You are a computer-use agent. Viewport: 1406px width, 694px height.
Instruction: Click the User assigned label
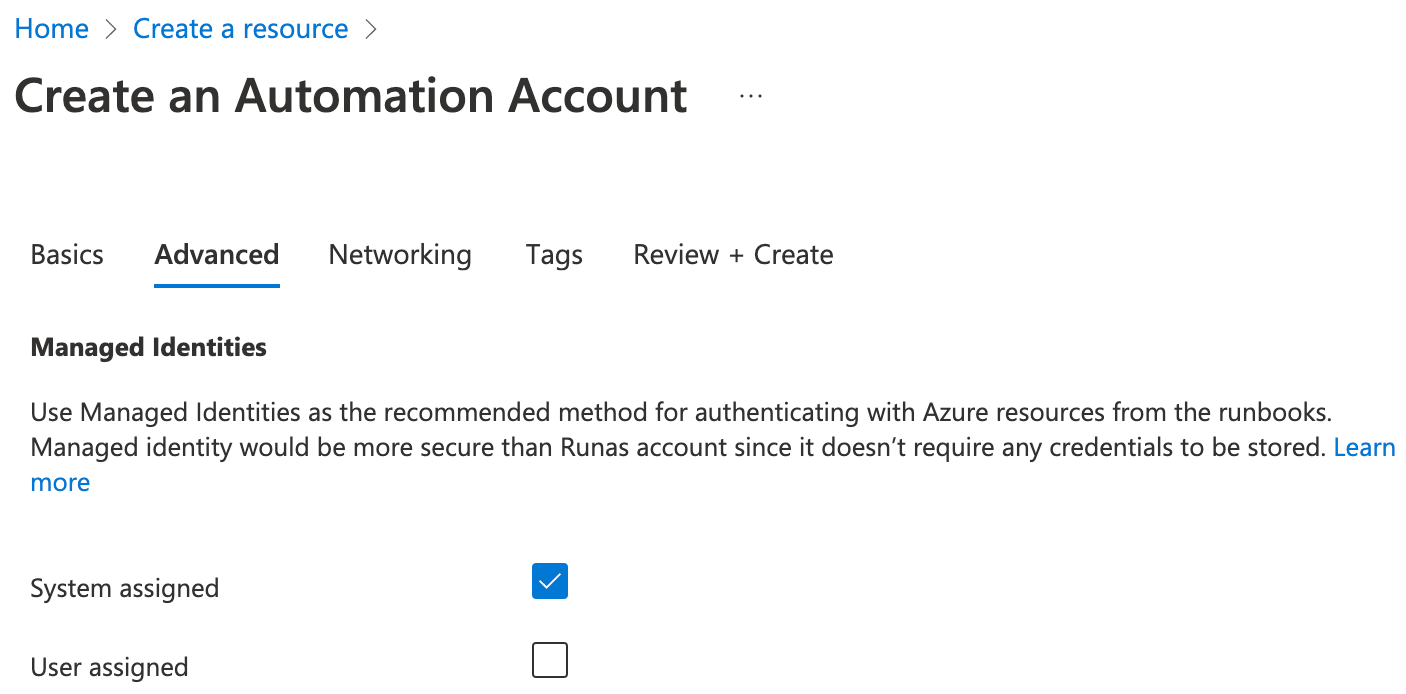click(x=109, y=667)
